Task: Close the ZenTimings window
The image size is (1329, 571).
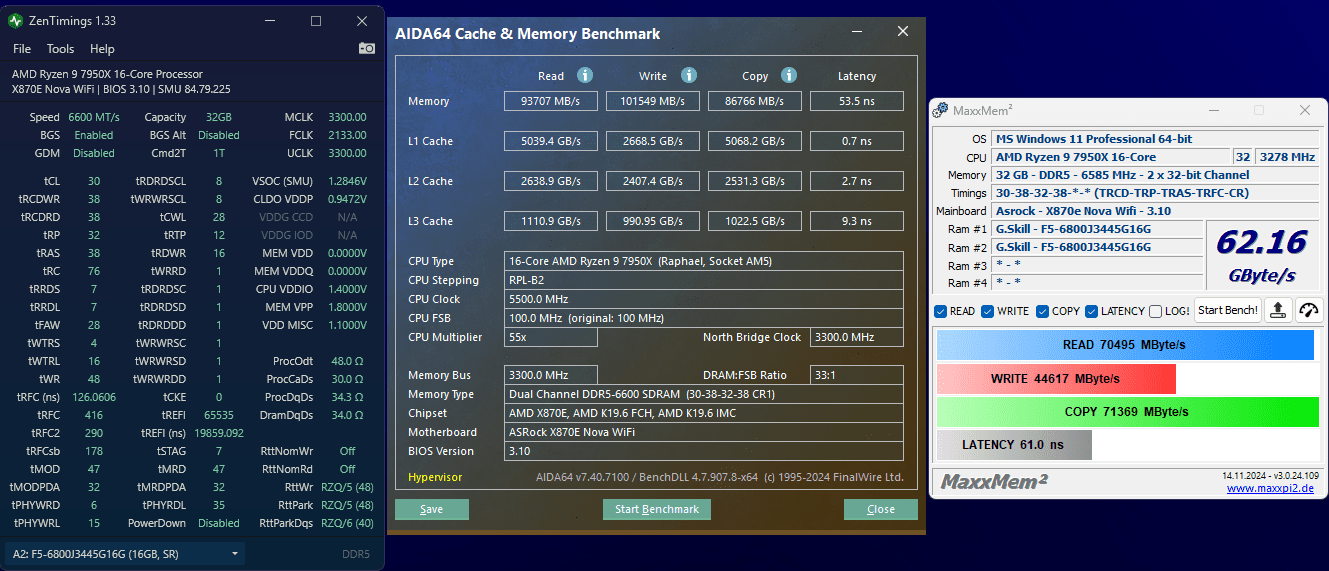Action: [361, 20]
